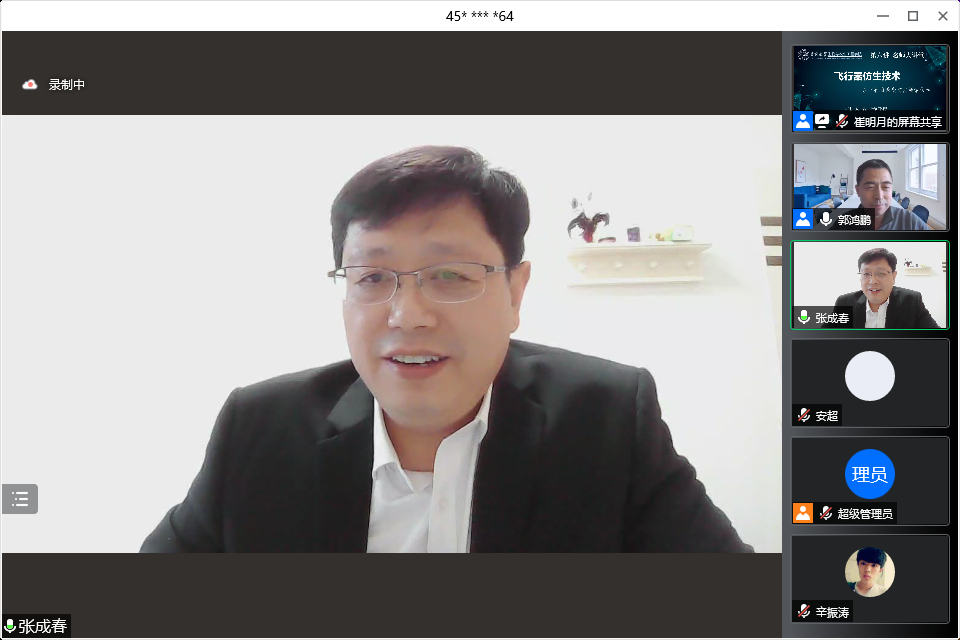The width and height of the screenshot is (960, 640).
Task: Click the 张成春 name label at bottom-left
Action: pos(42,626)
